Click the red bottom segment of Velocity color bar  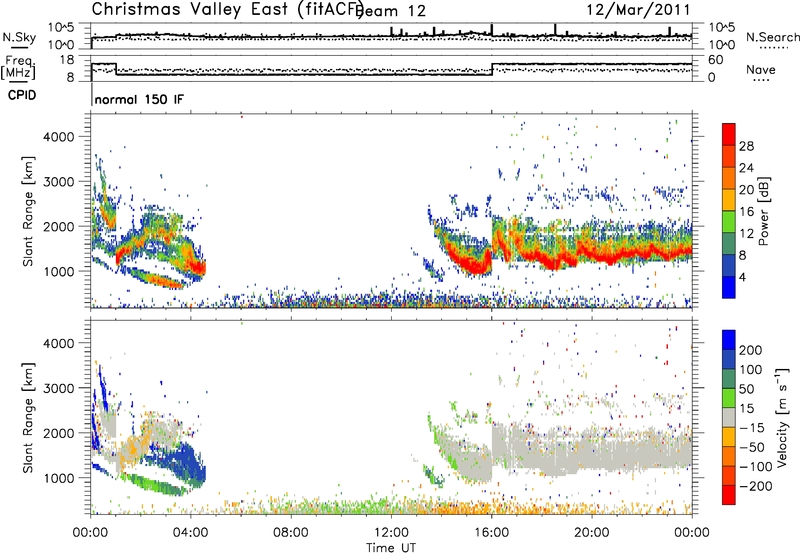(x=729, y=495)
